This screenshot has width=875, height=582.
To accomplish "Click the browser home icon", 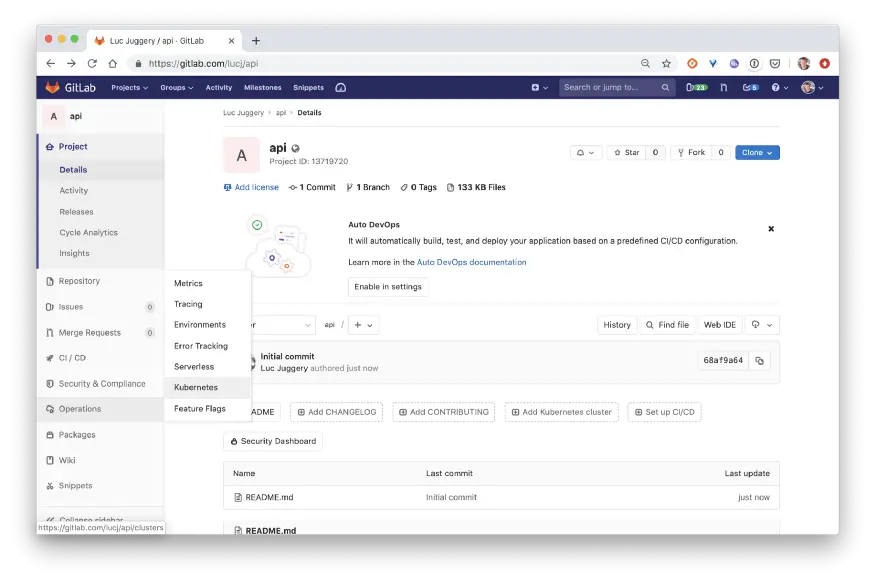I will click(113, 64).
